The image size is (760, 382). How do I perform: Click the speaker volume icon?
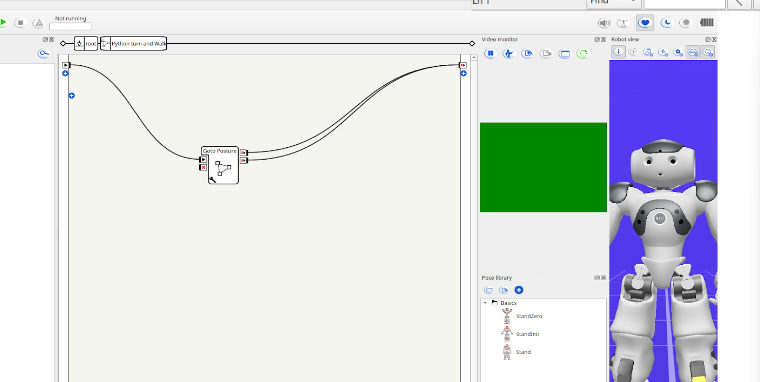click(x=603, y=23)
